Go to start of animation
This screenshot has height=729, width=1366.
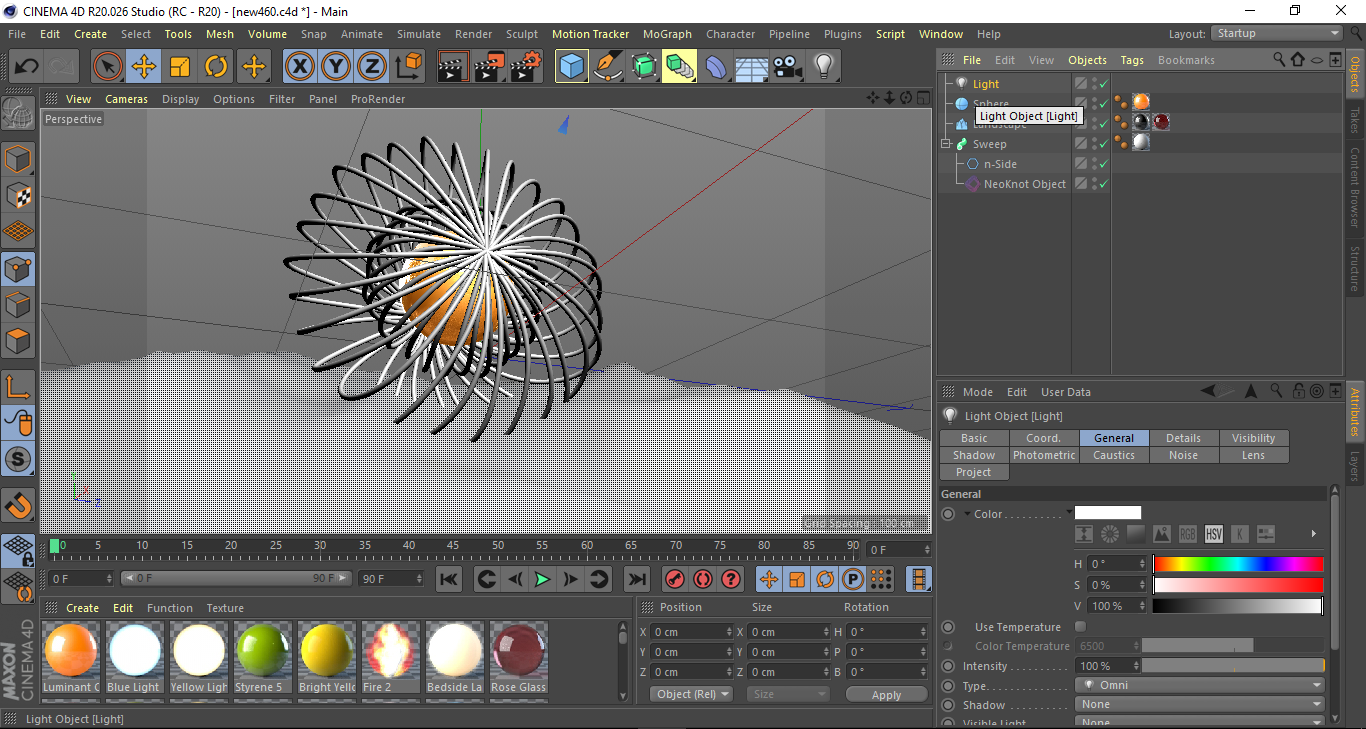[449, 579]
